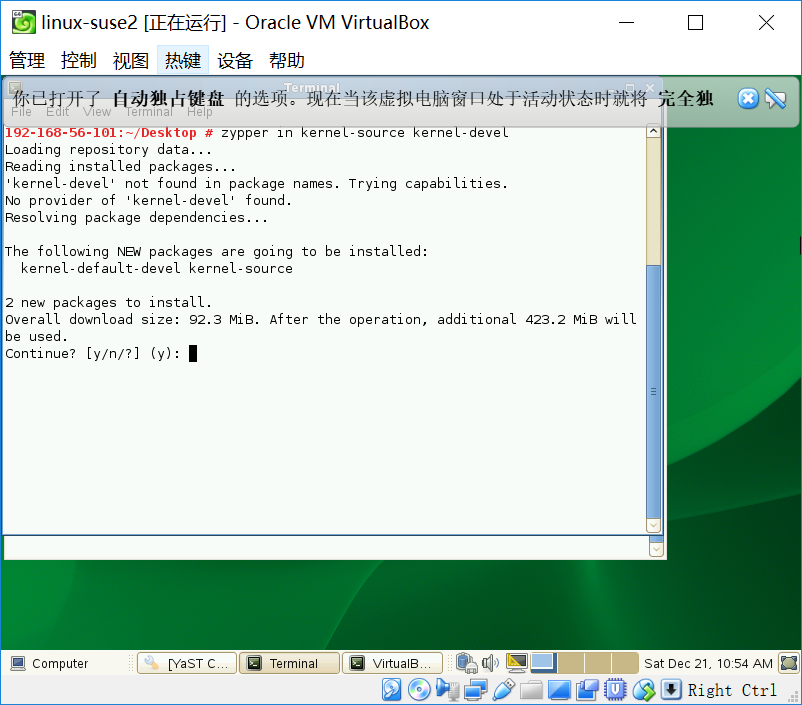
Task: Open the 视图 menu
Action: coord(131,60)
